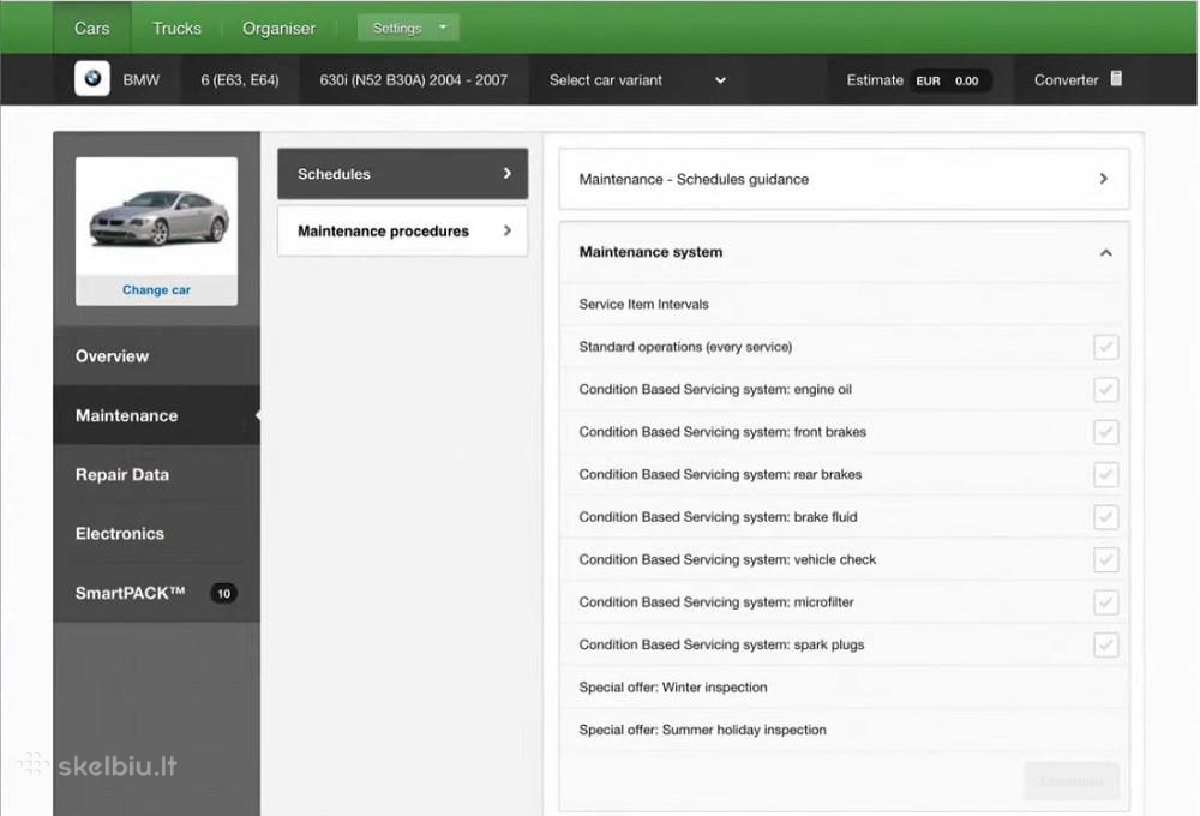This screenshot has width=1200, height=816.
Task: Open Repair Data in the sidebar
Action: (156, 475)
